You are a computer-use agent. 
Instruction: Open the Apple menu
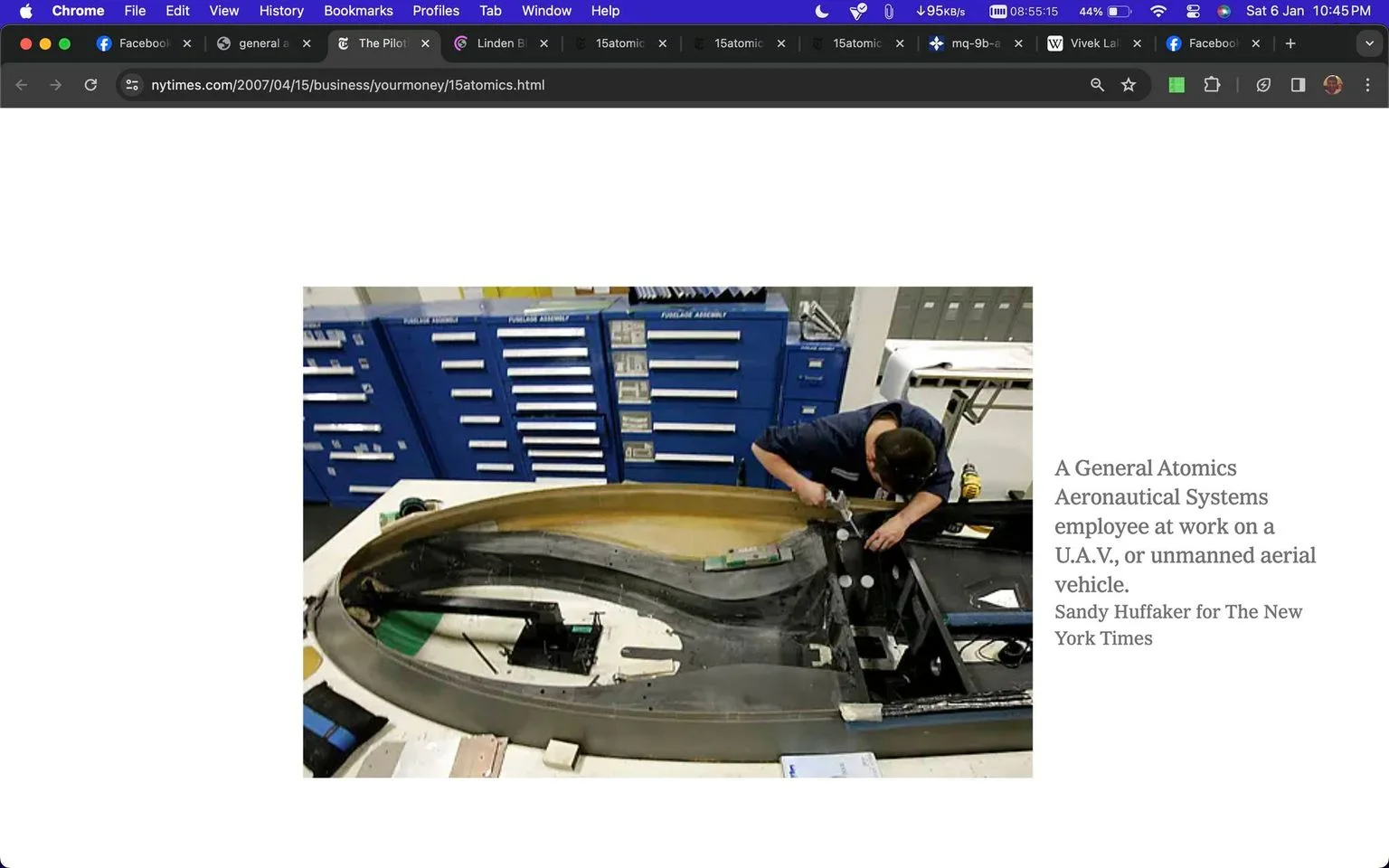point(25,11)
